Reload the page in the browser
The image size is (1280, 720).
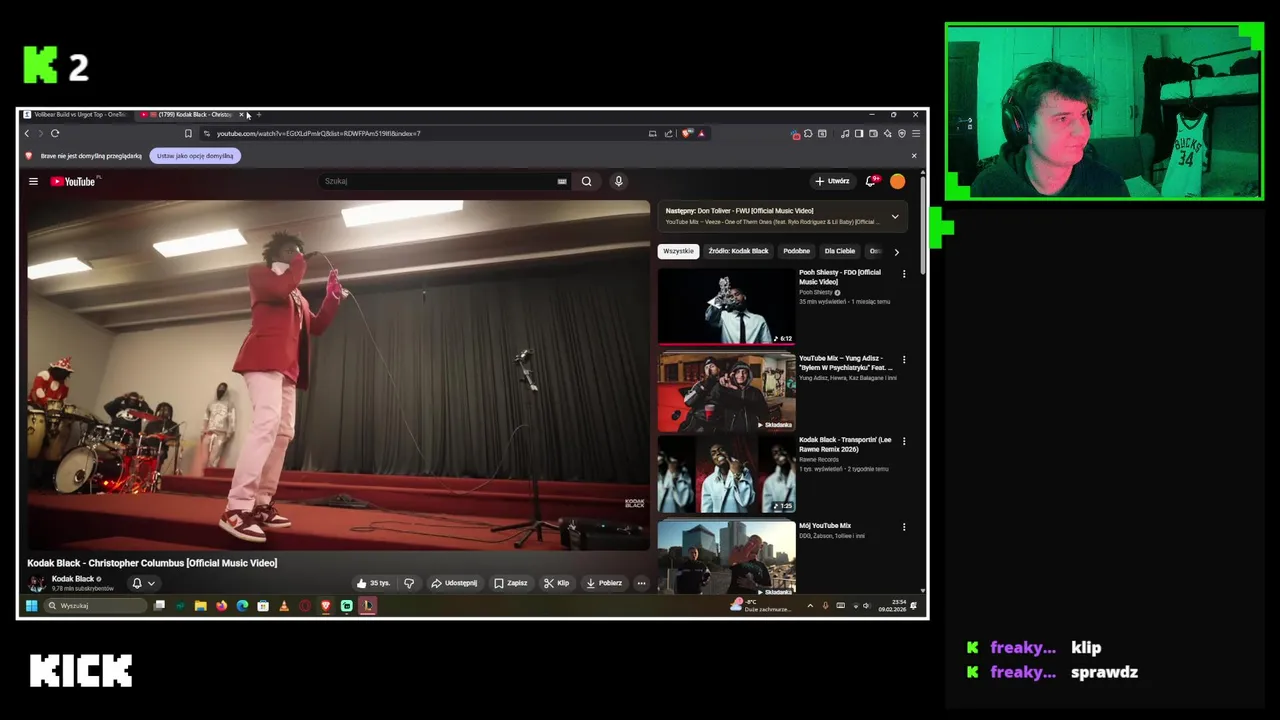coord(55,133)
